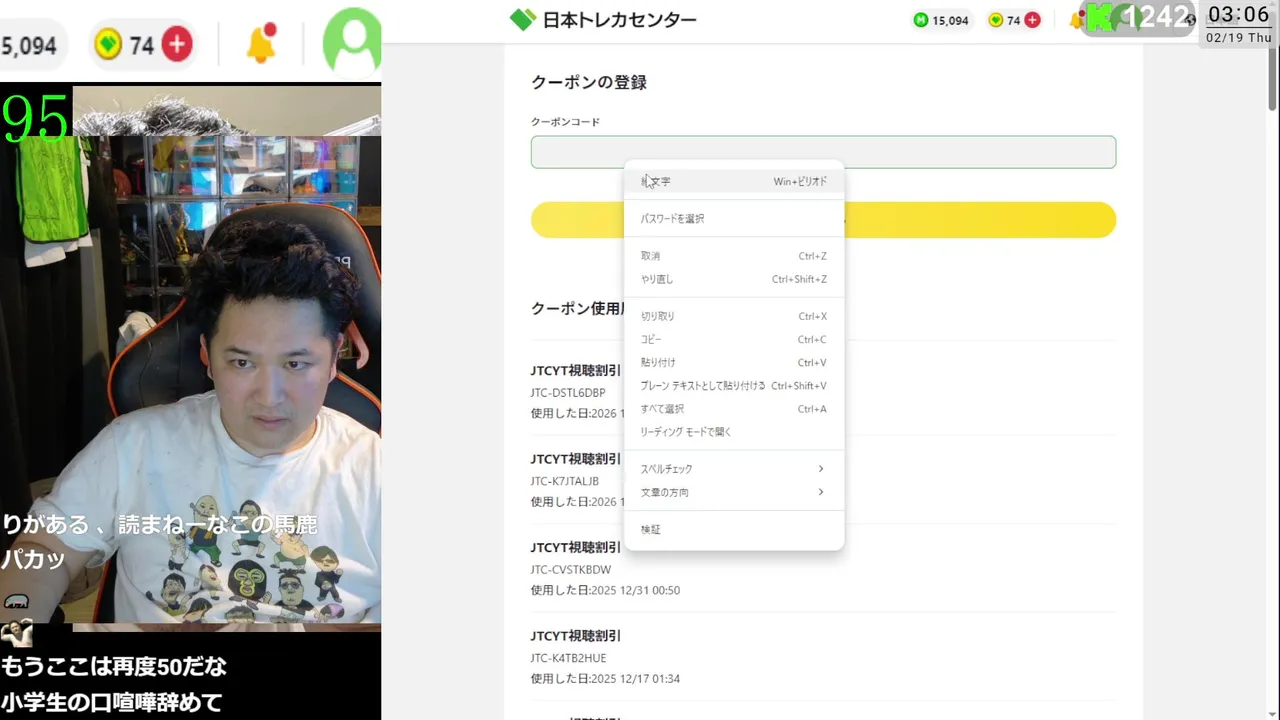Click the green M points icon showing 15,094
The width and height of the screenshot is (1280, 720).
click(x=921, y=20)
